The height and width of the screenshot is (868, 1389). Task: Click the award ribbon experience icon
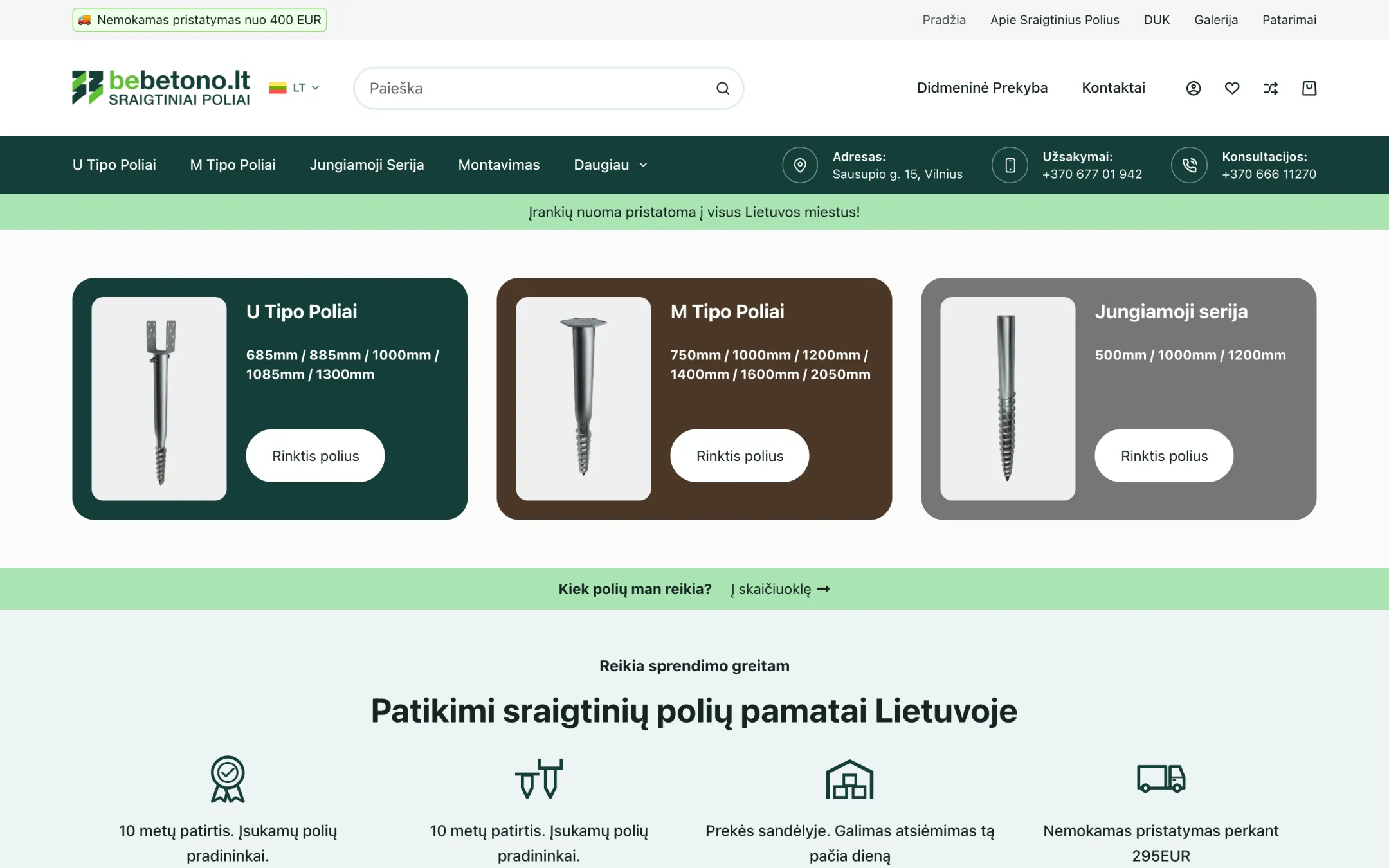click(x=228, y=779)
